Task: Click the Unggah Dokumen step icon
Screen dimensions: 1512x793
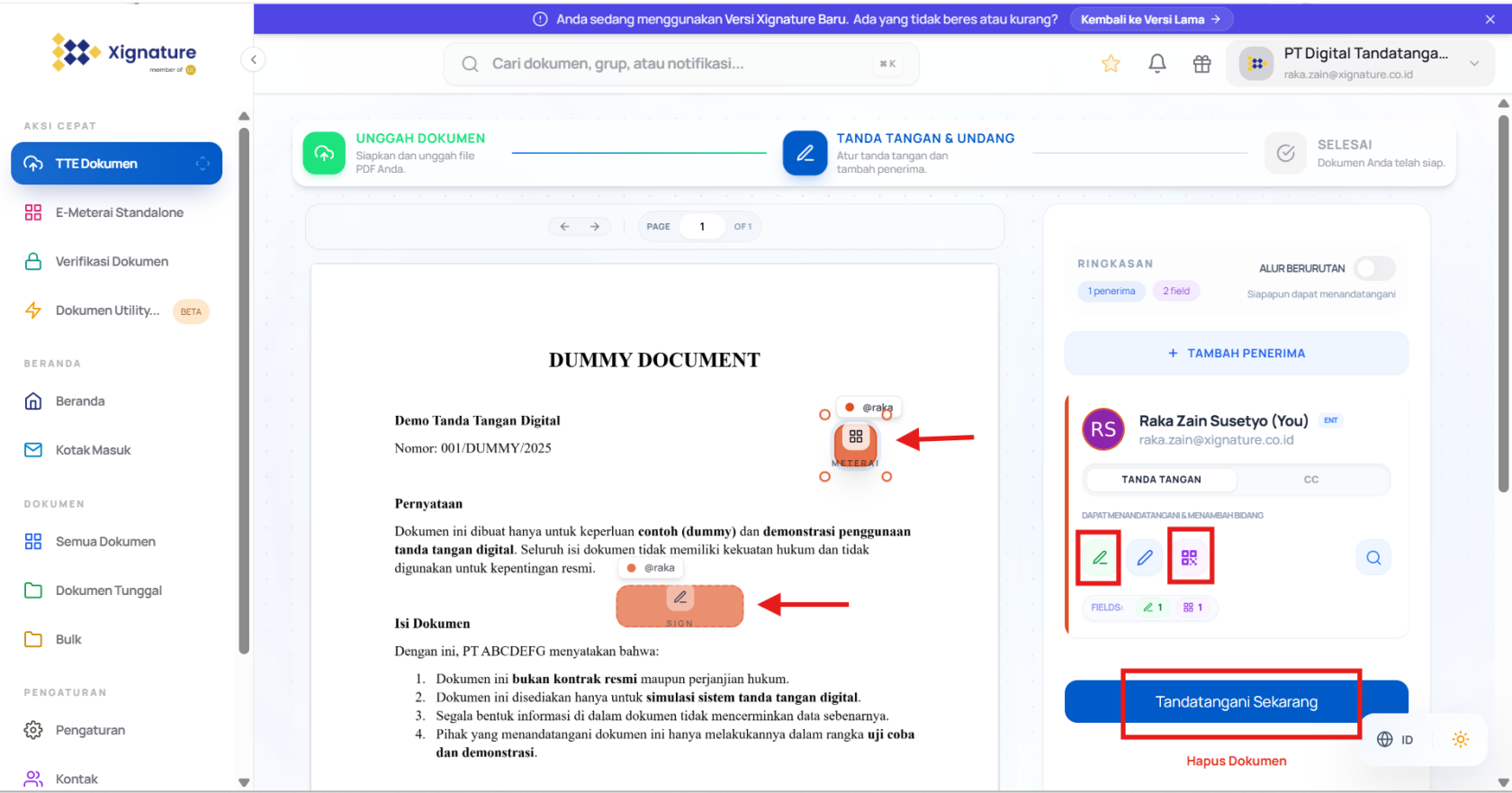Action: (x=324, y=153)
